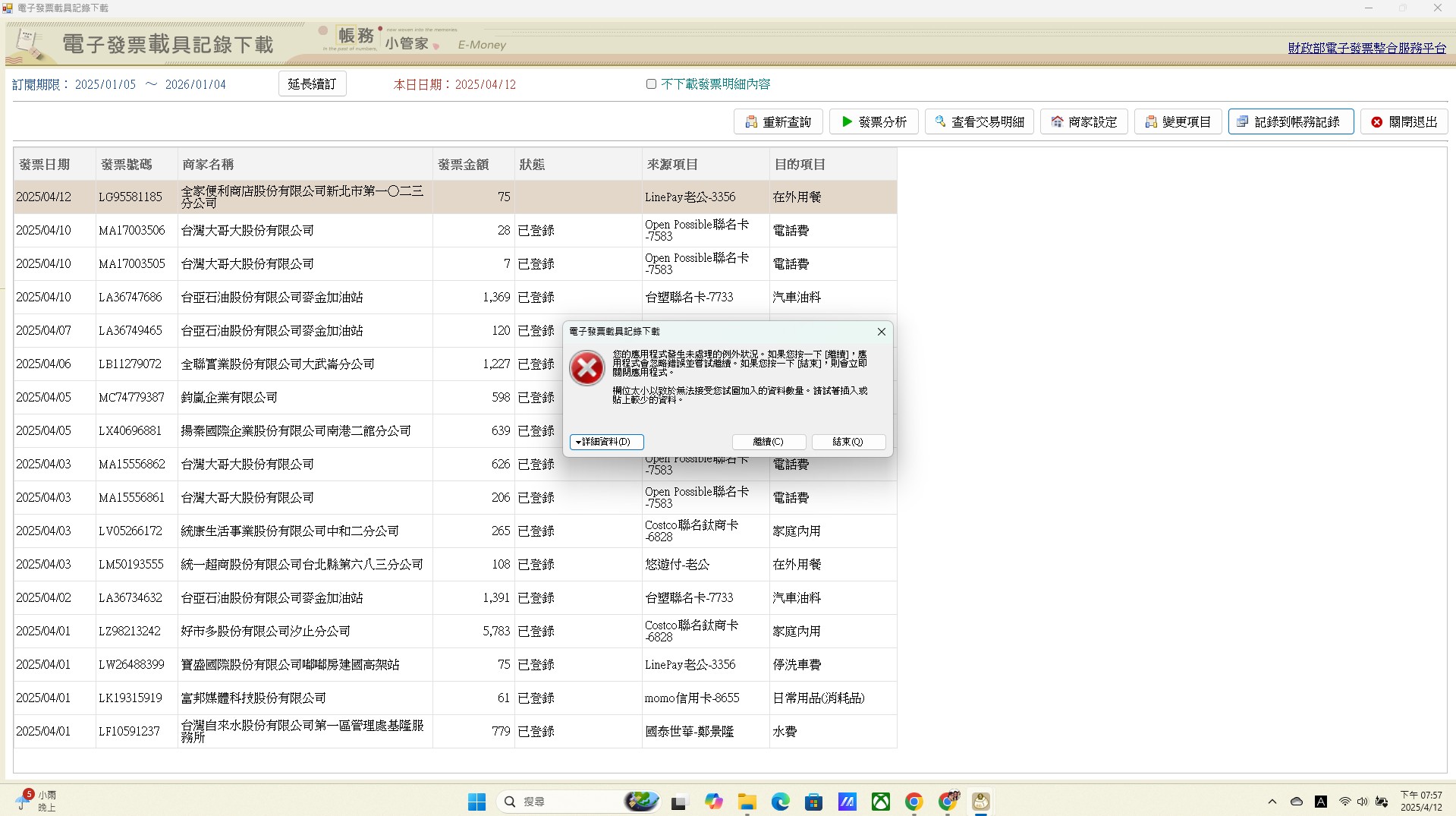Click 結束(Q) in the error dialog
Image resolution: width=1456 pixels, height=816 pixels.
click(847, 442)
